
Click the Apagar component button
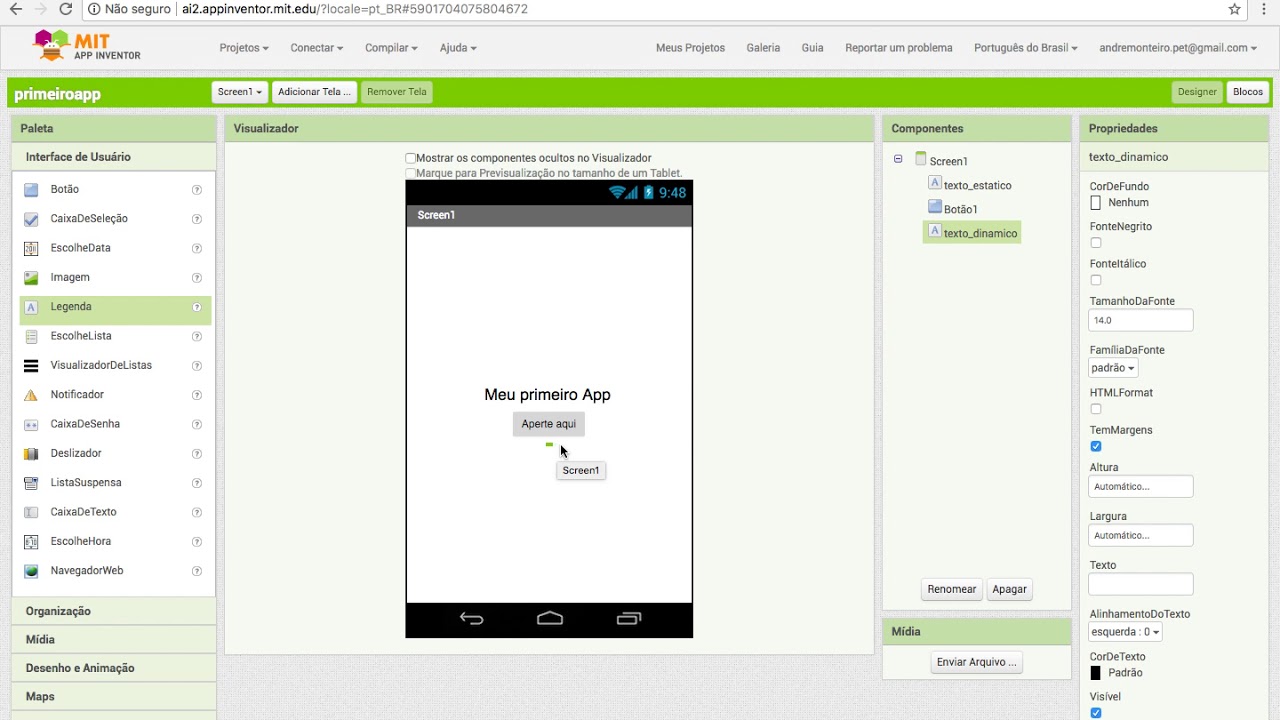click(1009, 589)
